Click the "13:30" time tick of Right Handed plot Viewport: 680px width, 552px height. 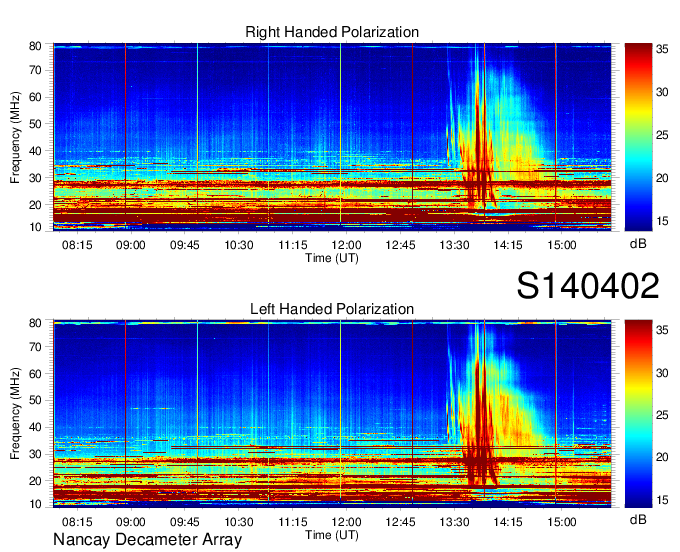coord(454,245)
